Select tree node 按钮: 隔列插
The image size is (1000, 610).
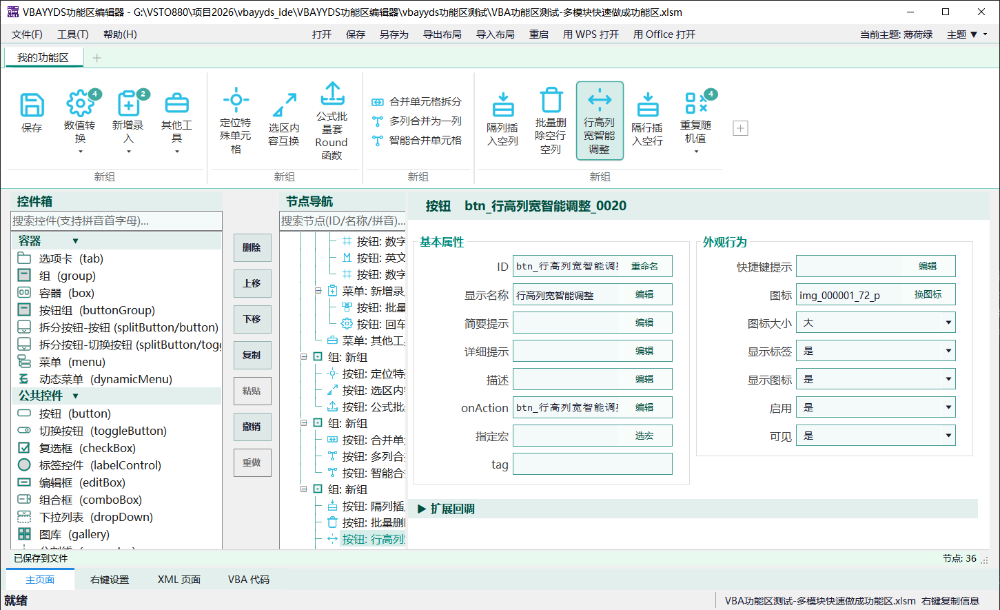366,507
